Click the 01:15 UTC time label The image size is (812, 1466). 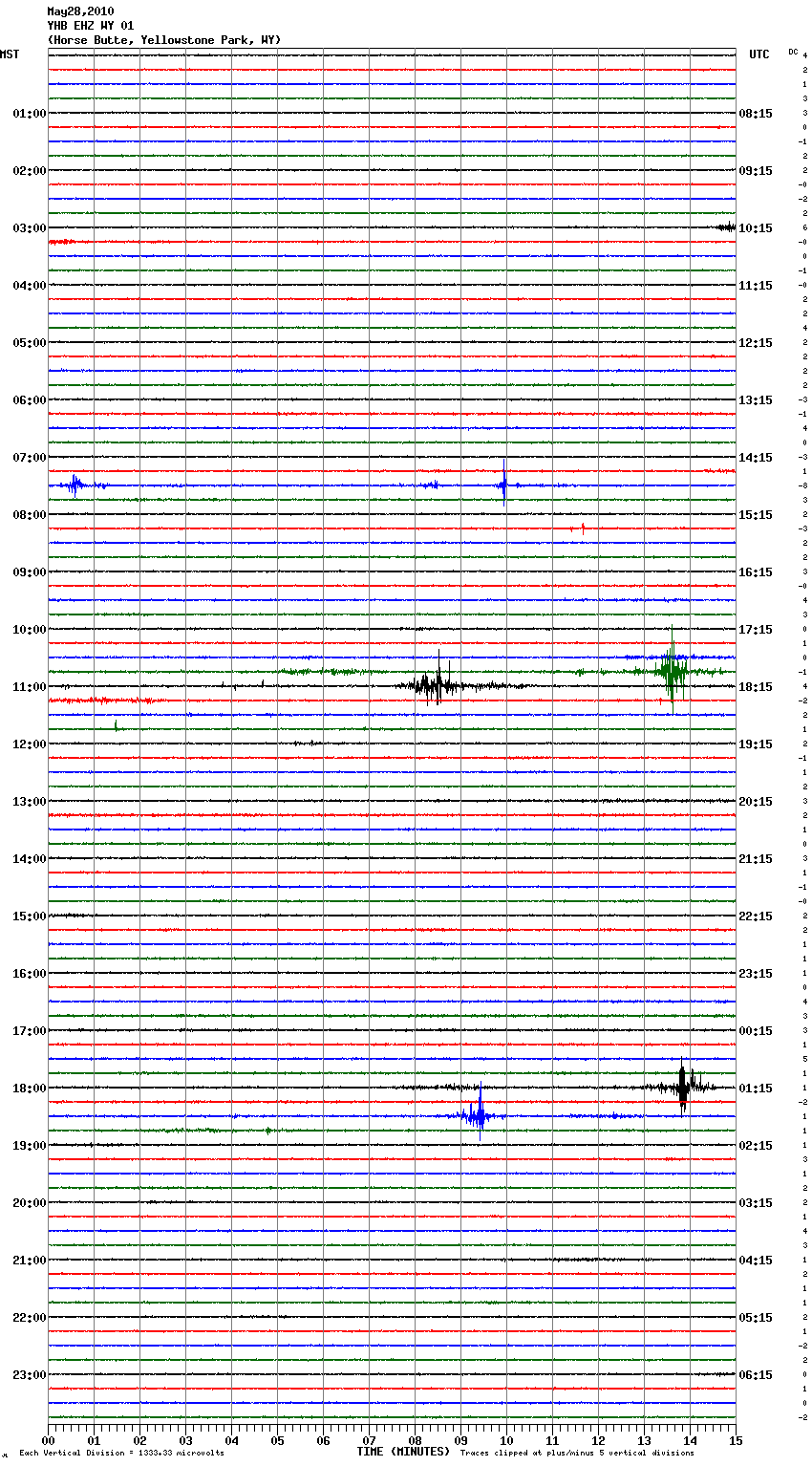tap(756, 1089)
